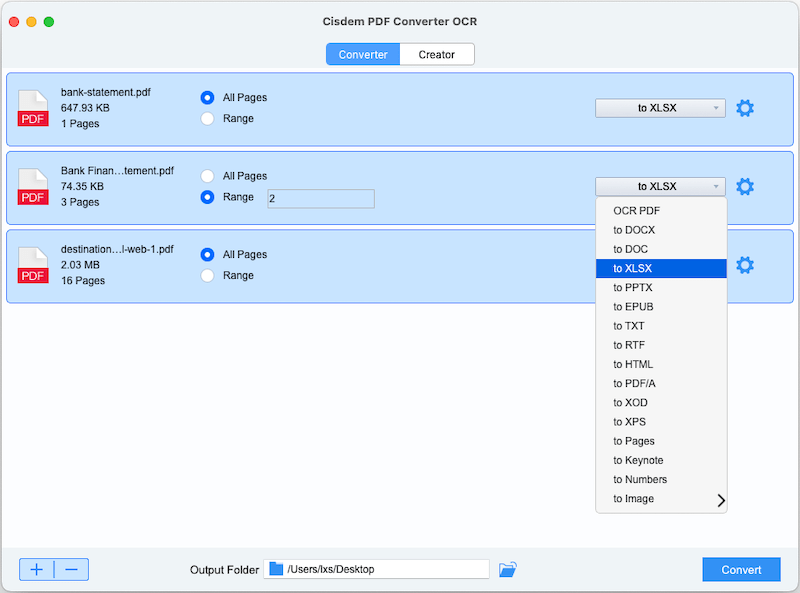Click the page range input field
The height and width of the screenshot is (593, 800).
pos(321,199)
